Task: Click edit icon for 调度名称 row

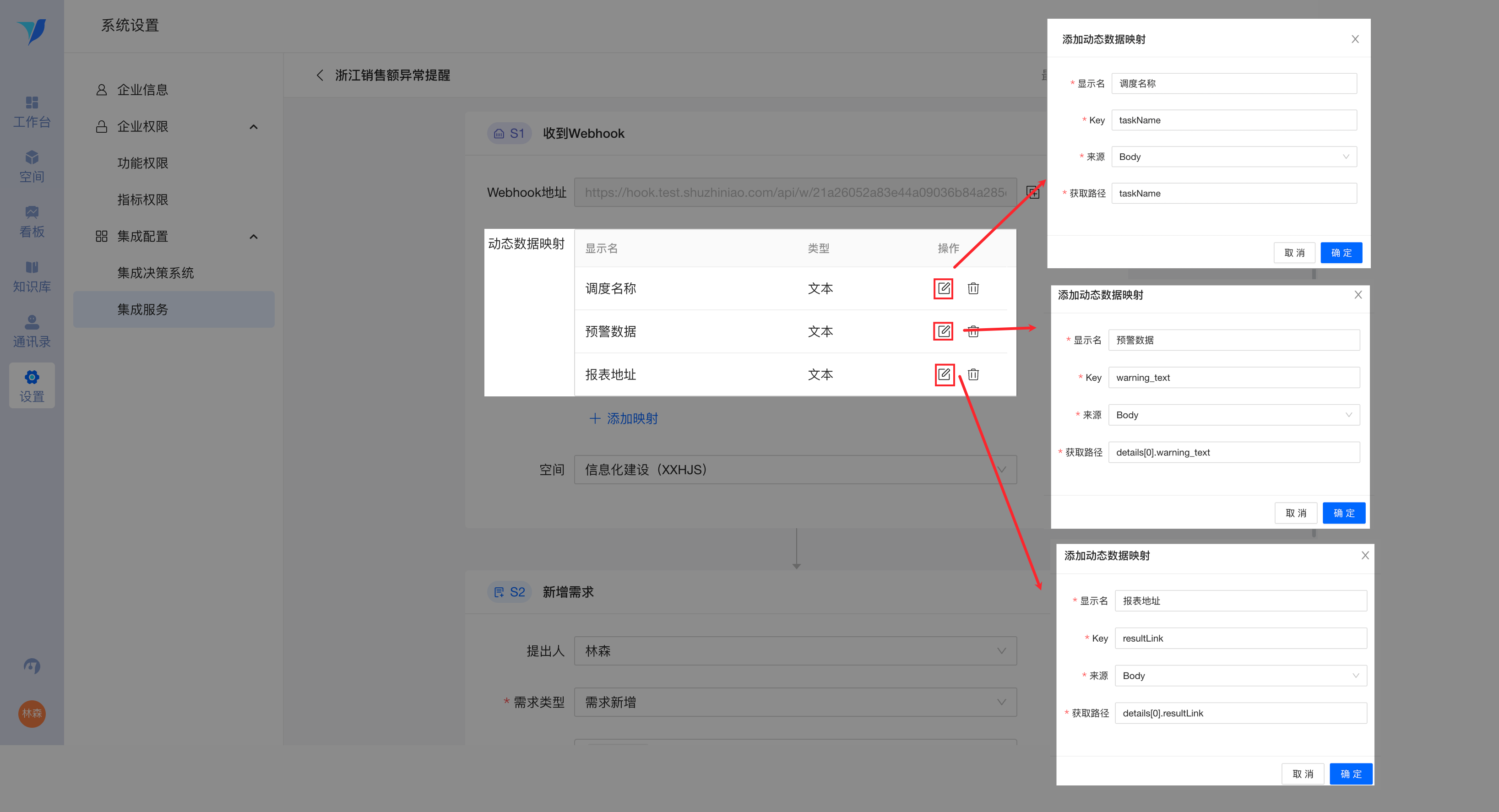Action: 943,288
